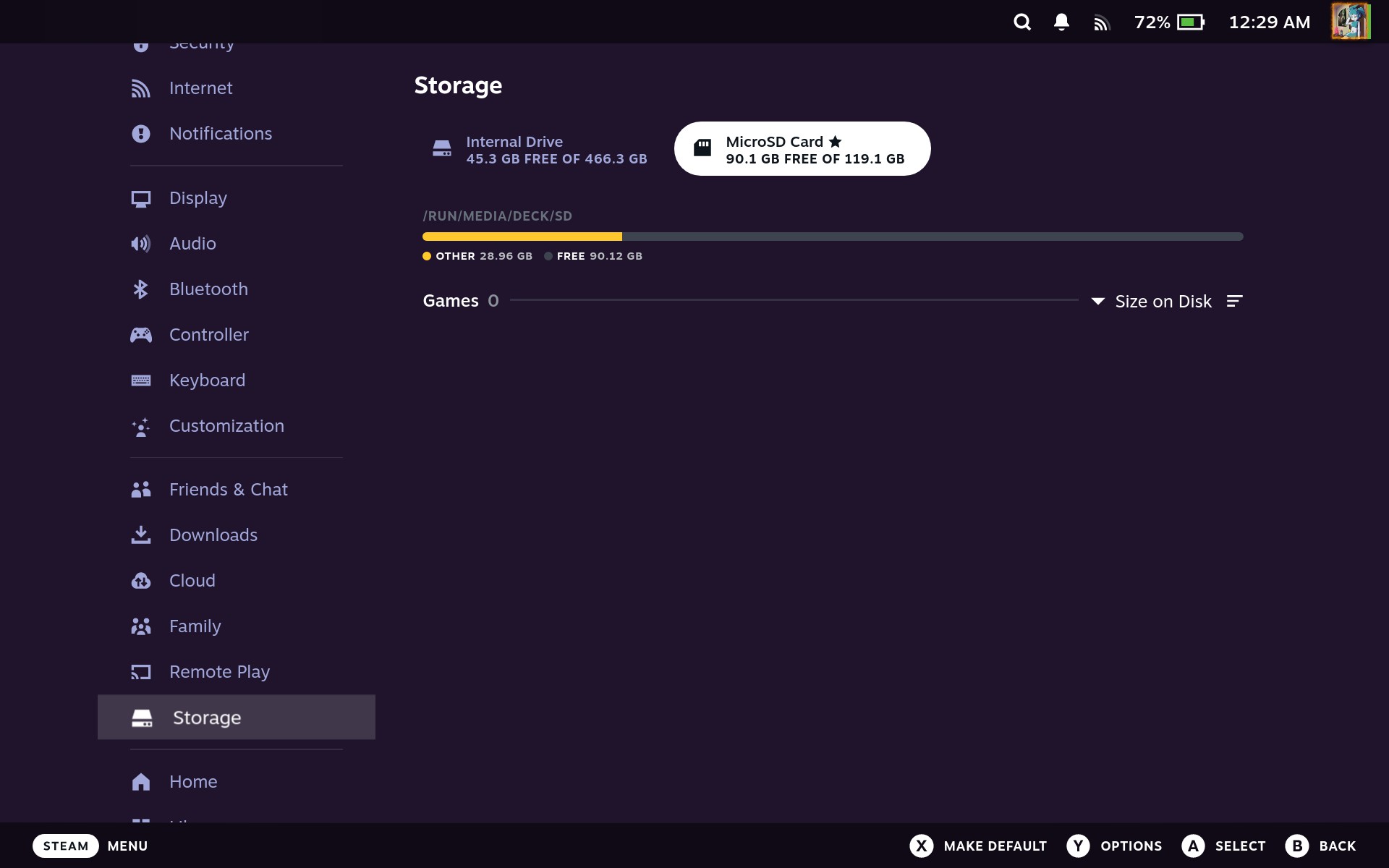Click the STEAM menu button

pyautogui.click(x=66, y=846)
